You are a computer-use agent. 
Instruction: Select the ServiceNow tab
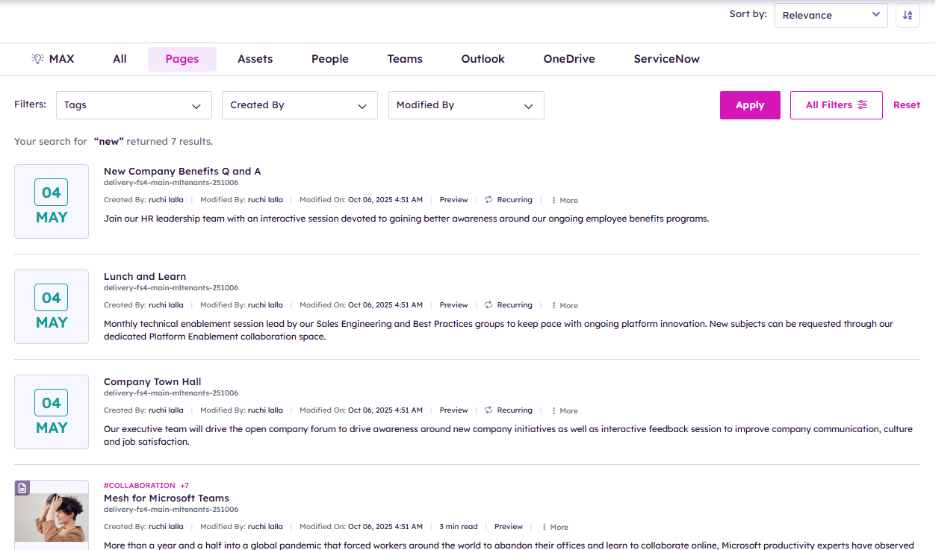666,59
